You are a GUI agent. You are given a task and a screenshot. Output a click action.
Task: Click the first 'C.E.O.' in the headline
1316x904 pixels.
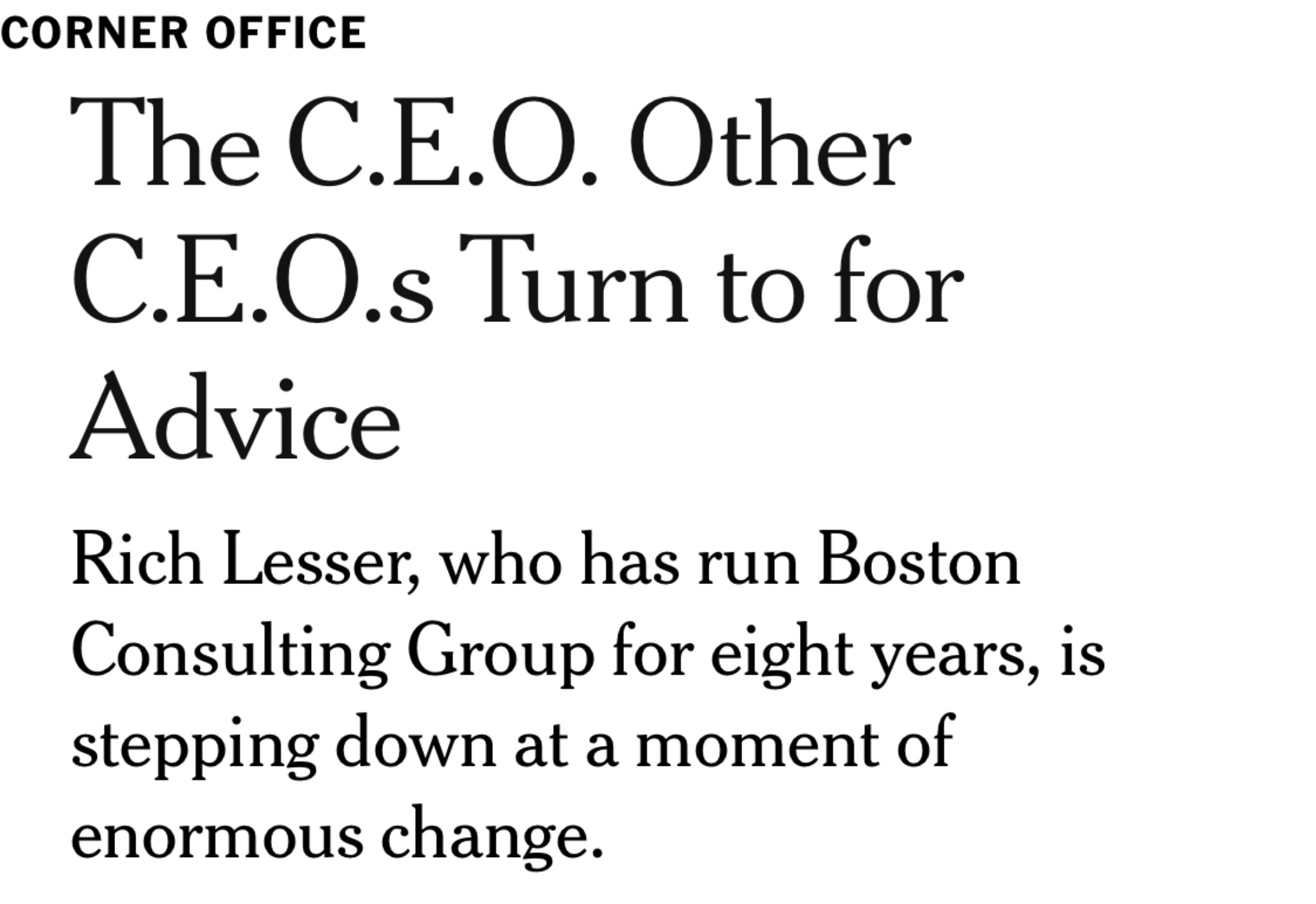coord(443,143)
